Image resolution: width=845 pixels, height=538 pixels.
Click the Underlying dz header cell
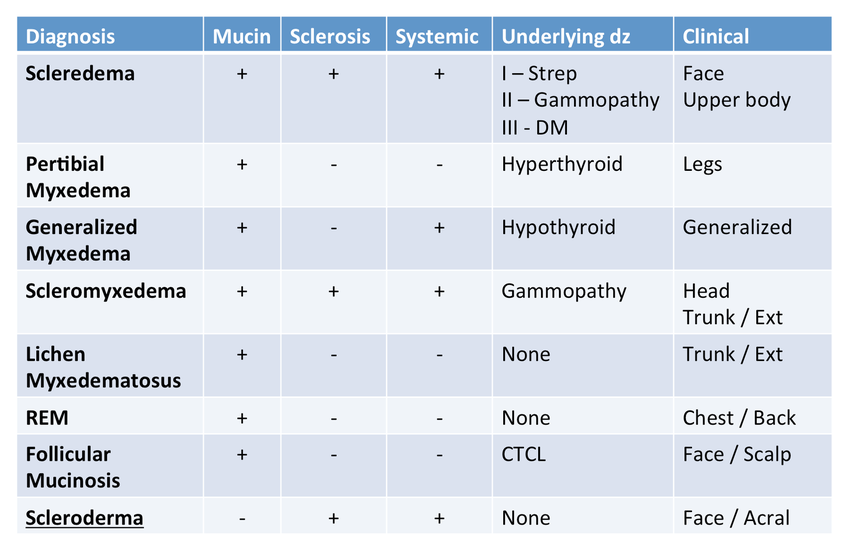point(583,35)
